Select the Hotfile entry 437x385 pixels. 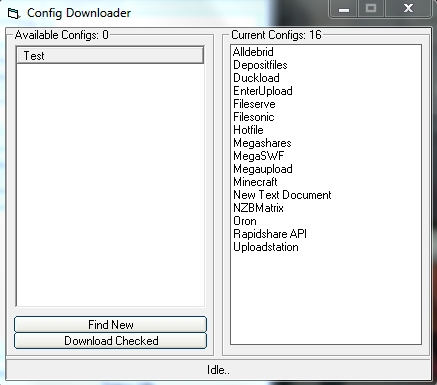pyautogui.click(x=248, y=130)
